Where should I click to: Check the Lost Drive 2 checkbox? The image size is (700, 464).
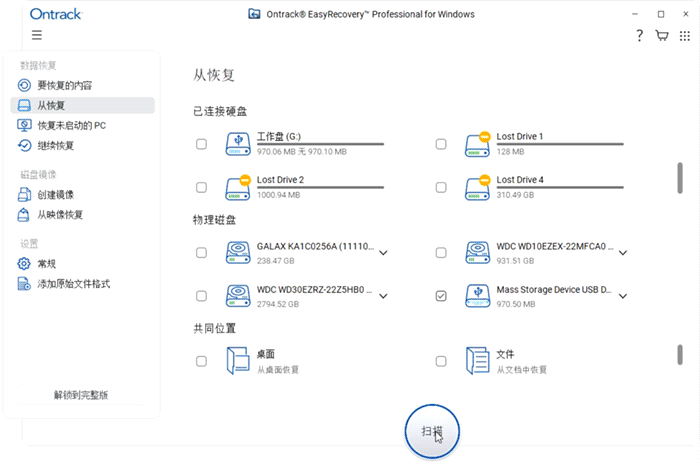click(x=201, y=187)
